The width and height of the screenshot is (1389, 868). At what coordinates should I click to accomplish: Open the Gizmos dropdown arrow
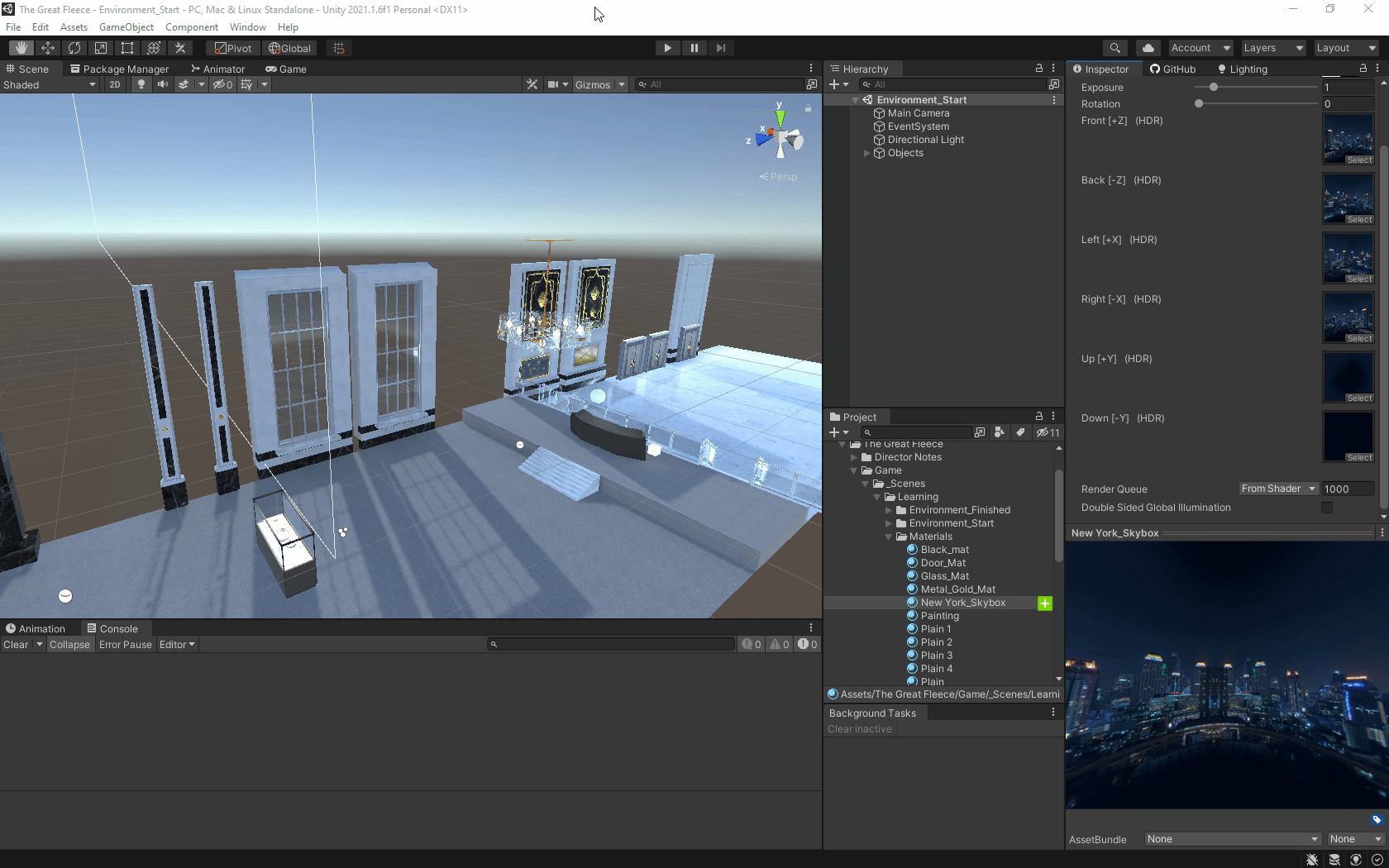click(x=622, y=84)
